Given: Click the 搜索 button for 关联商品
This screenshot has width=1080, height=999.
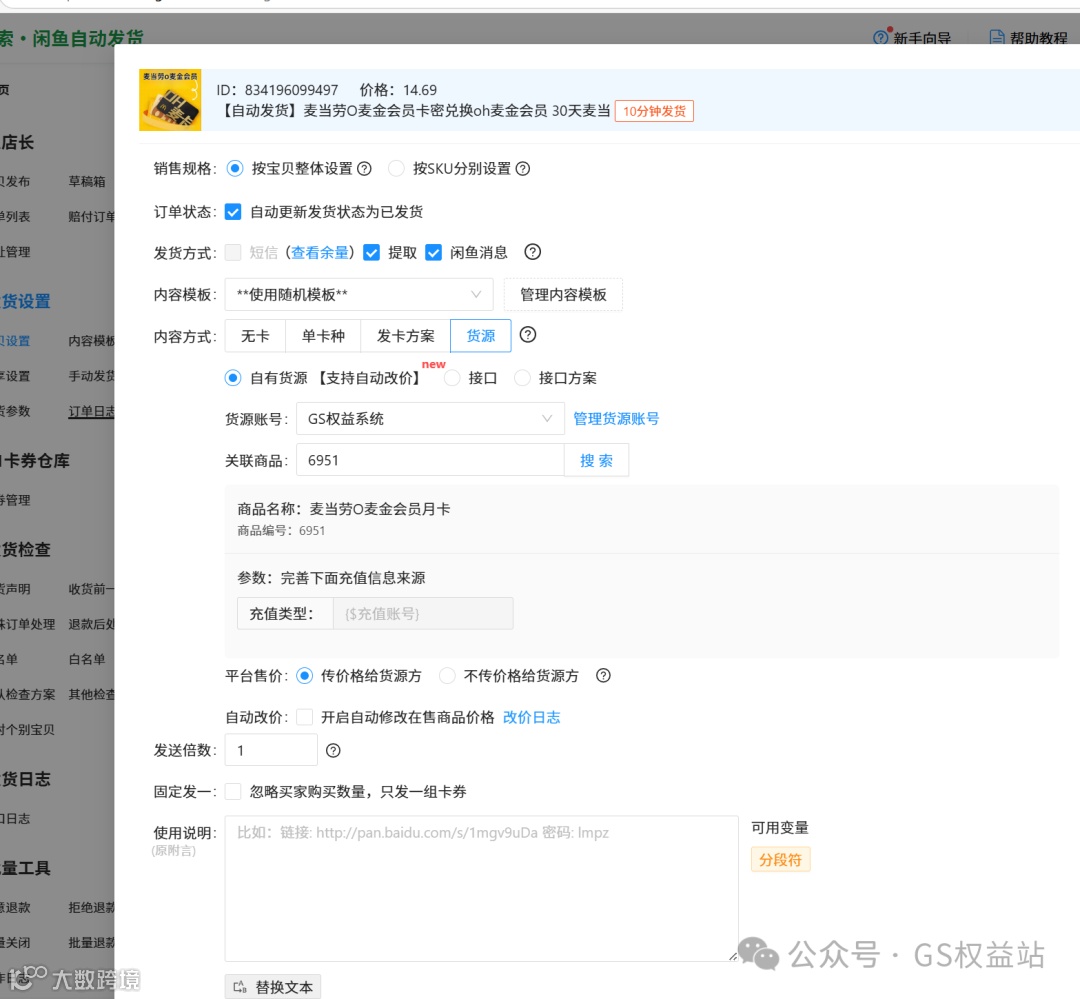Looking at the screenshot, I should coord(596,460).
